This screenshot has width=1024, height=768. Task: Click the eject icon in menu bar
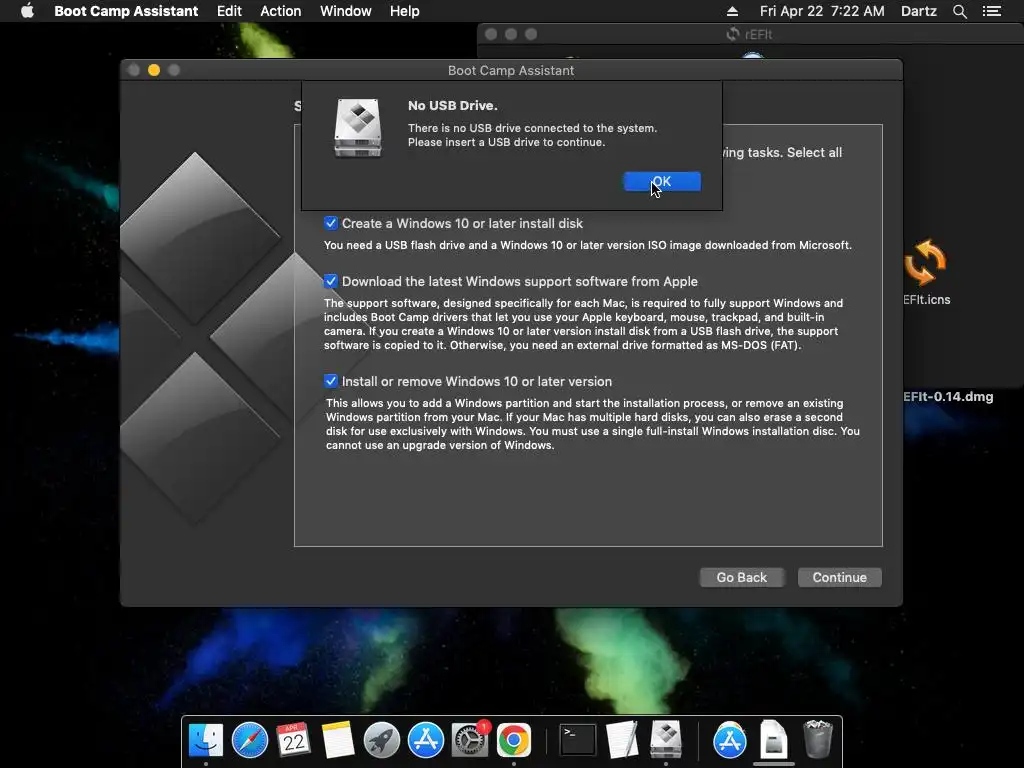click(732, 11)
